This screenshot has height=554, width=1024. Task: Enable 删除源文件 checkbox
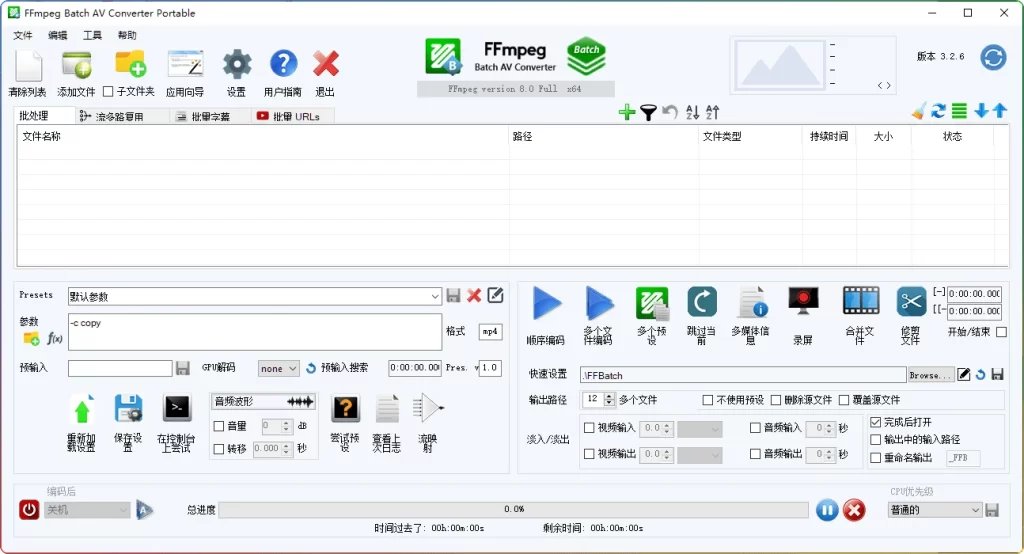click(x=776, y=400)
